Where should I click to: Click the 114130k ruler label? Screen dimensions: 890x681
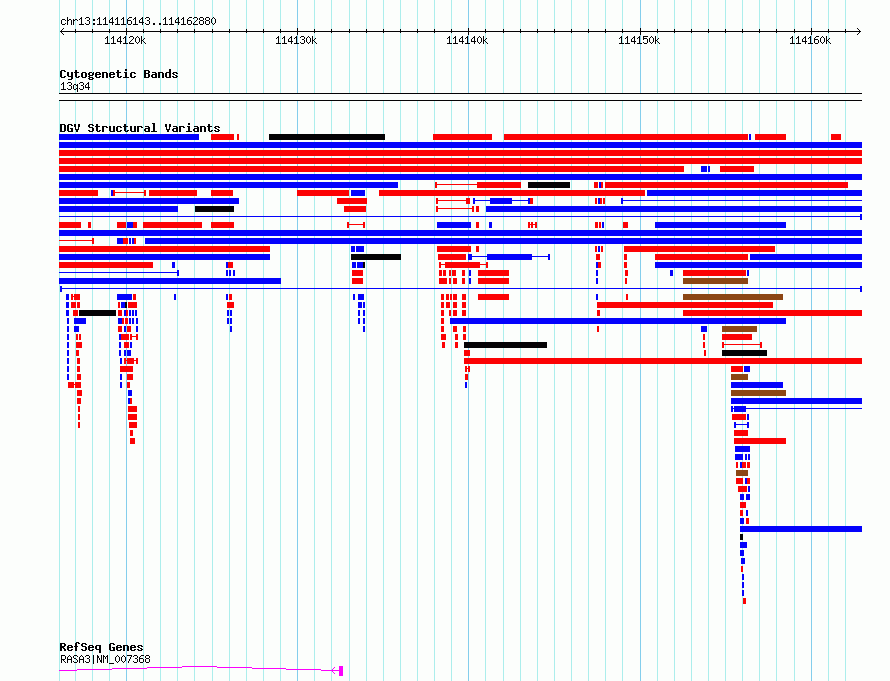[296, 40]
